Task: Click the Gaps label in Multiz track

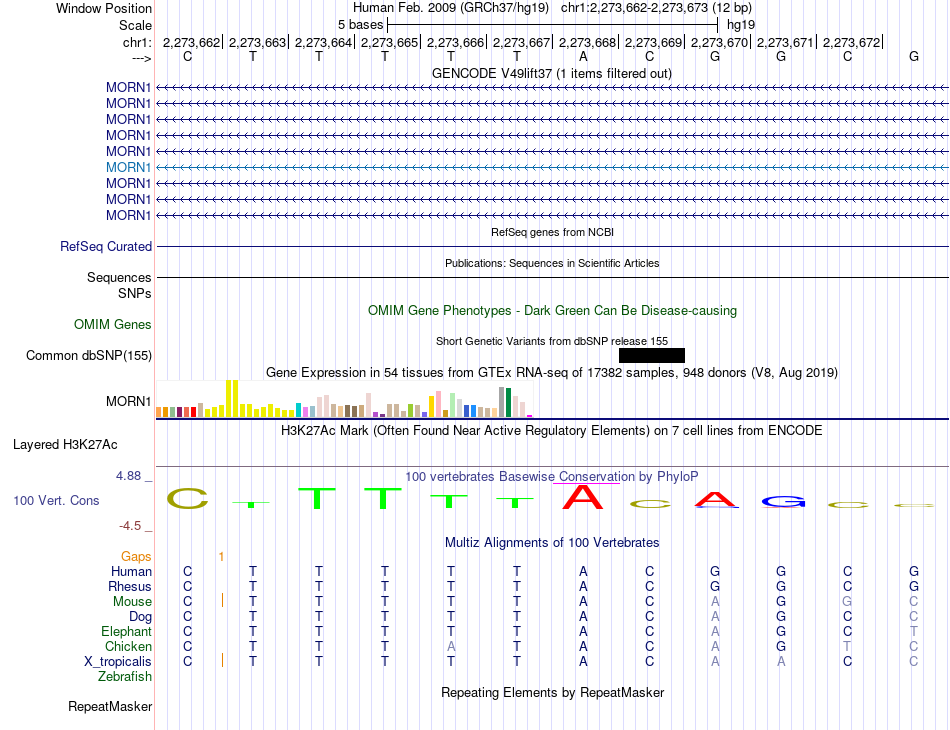Action: pos(136,557)
